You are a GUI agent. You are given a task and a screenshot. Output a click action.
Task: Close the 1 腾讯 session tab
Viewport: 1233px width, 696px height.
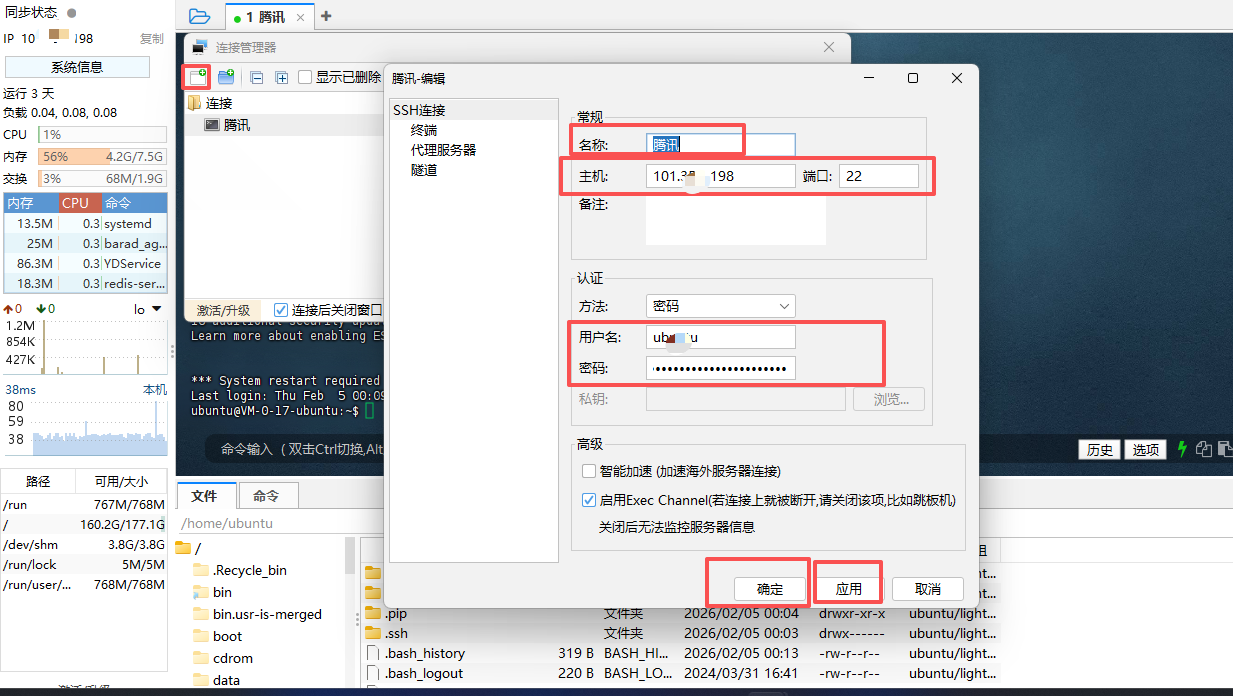point(301,17)
